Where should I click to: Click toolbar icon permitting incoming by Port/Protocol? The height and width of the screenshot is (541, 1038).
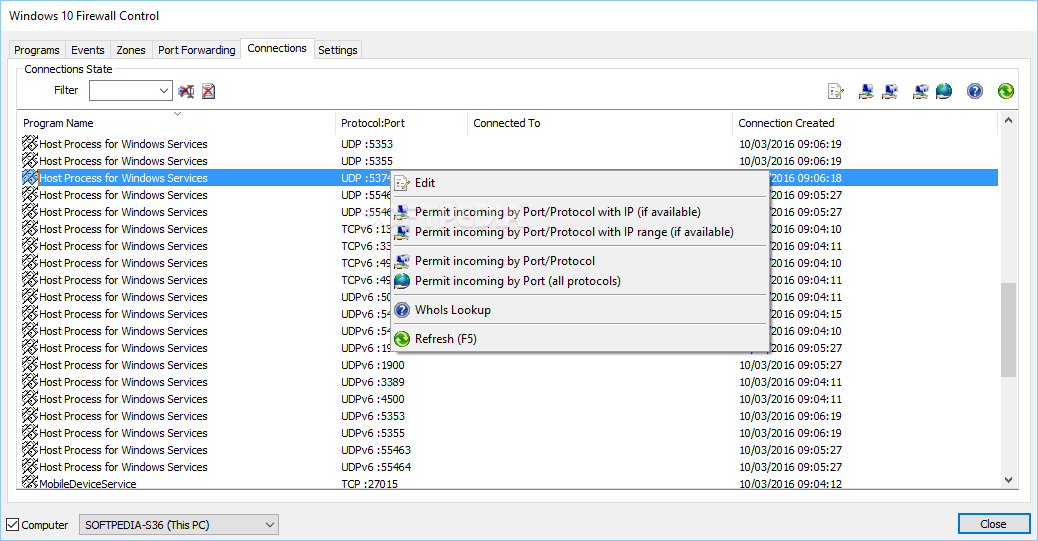click(x=920, y=91)
